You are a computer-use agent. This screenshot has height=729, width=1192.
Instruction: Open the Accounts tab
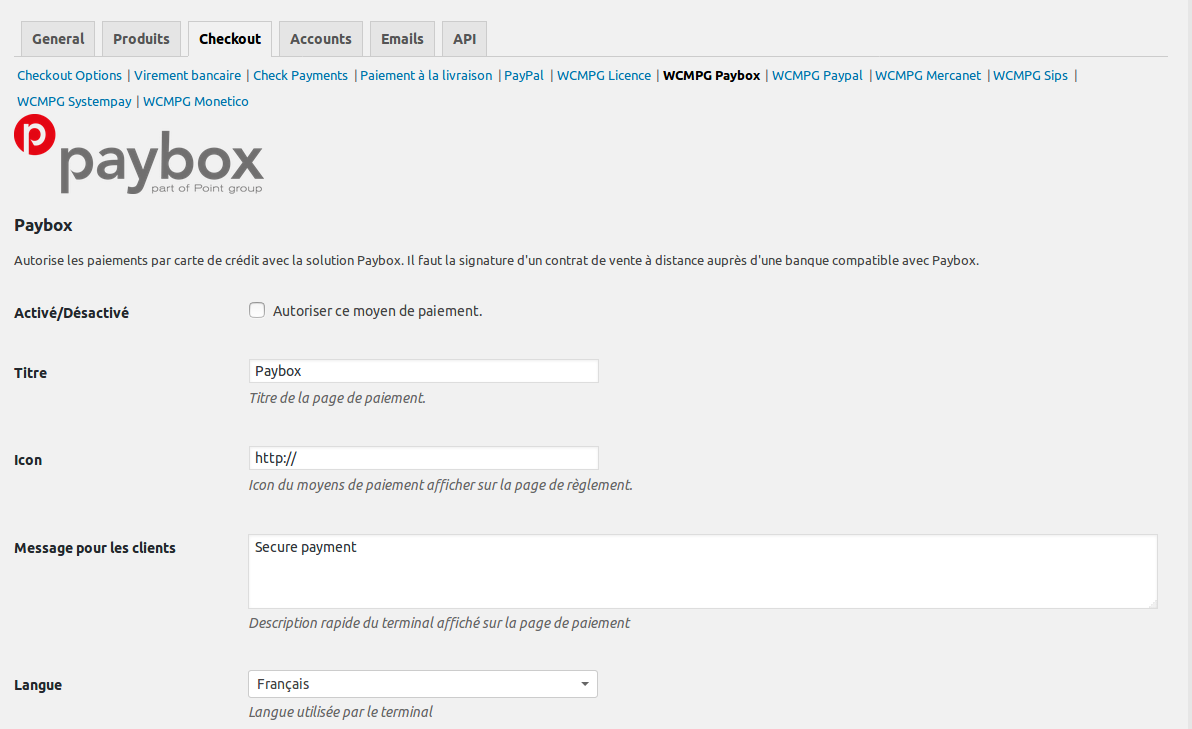321,39
